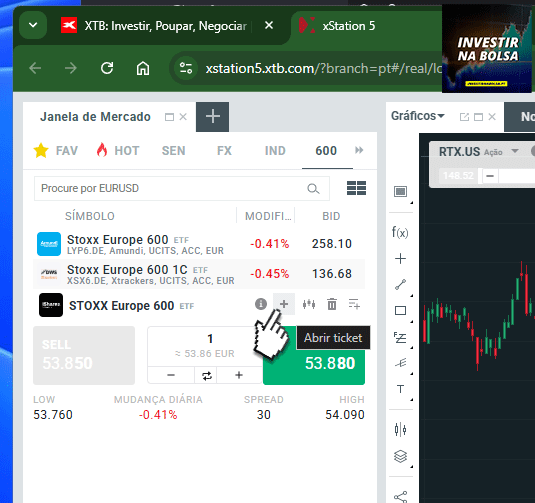Click browser back arrow
Screen dimensions: 535x503
pos(35,68)
